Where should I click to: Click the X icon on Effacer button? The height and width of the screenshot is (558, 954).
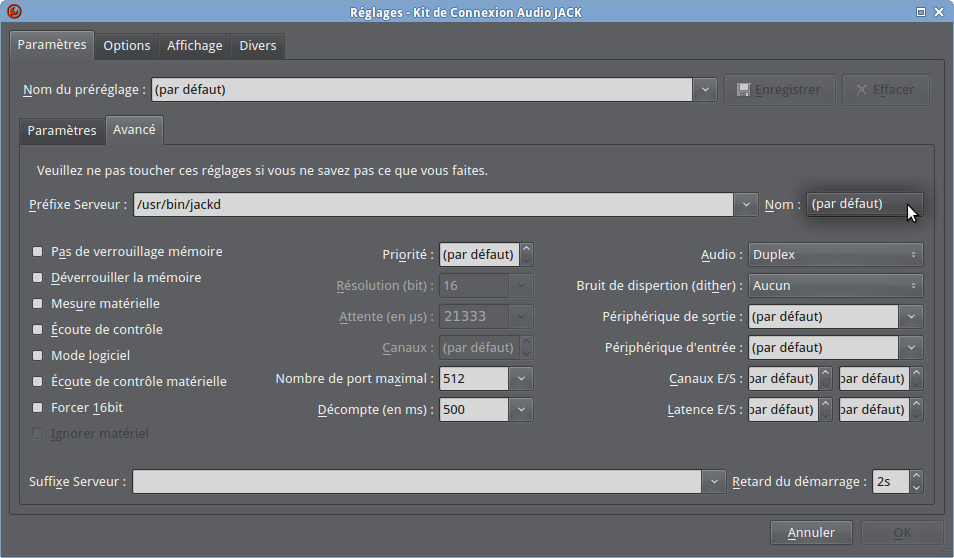pos(862,90)
